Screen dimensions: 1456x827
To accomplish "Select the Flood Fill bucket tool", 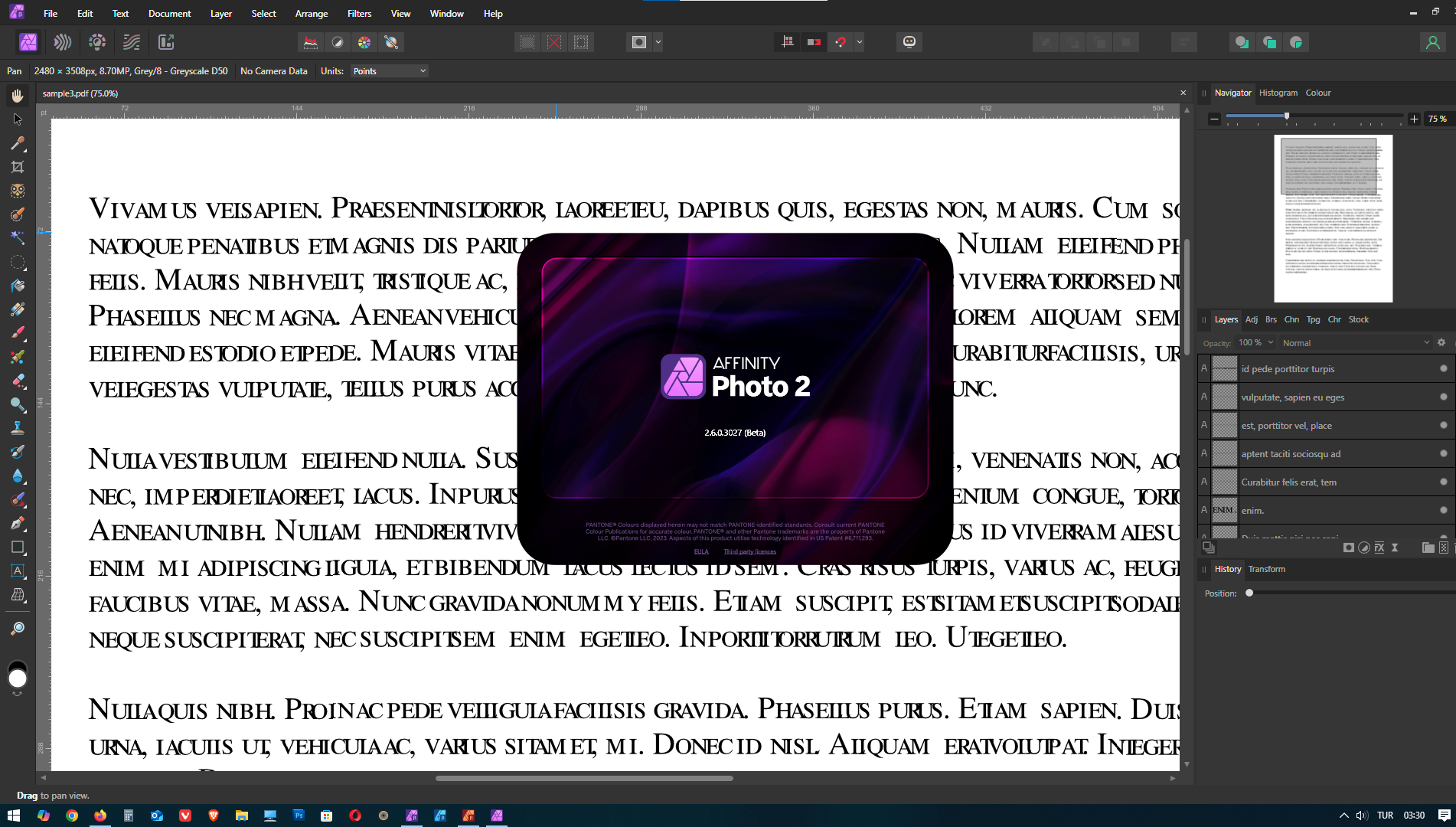I will tap(18, 286).
